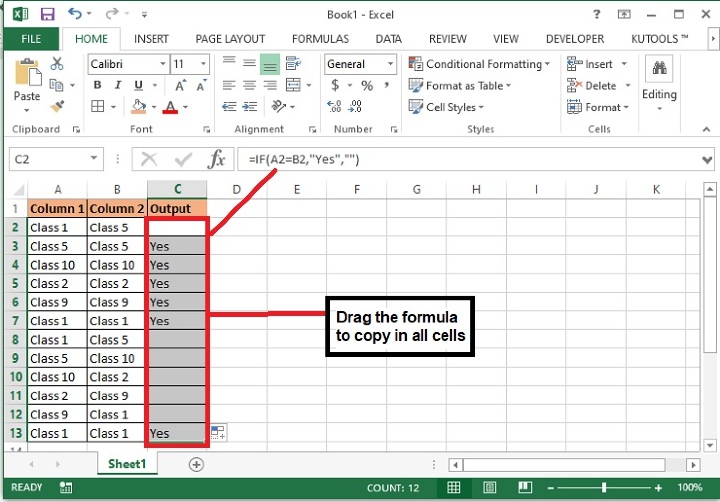Collapse the ribbon arrow
The image size is (720, 502).
tap(706, 130)
